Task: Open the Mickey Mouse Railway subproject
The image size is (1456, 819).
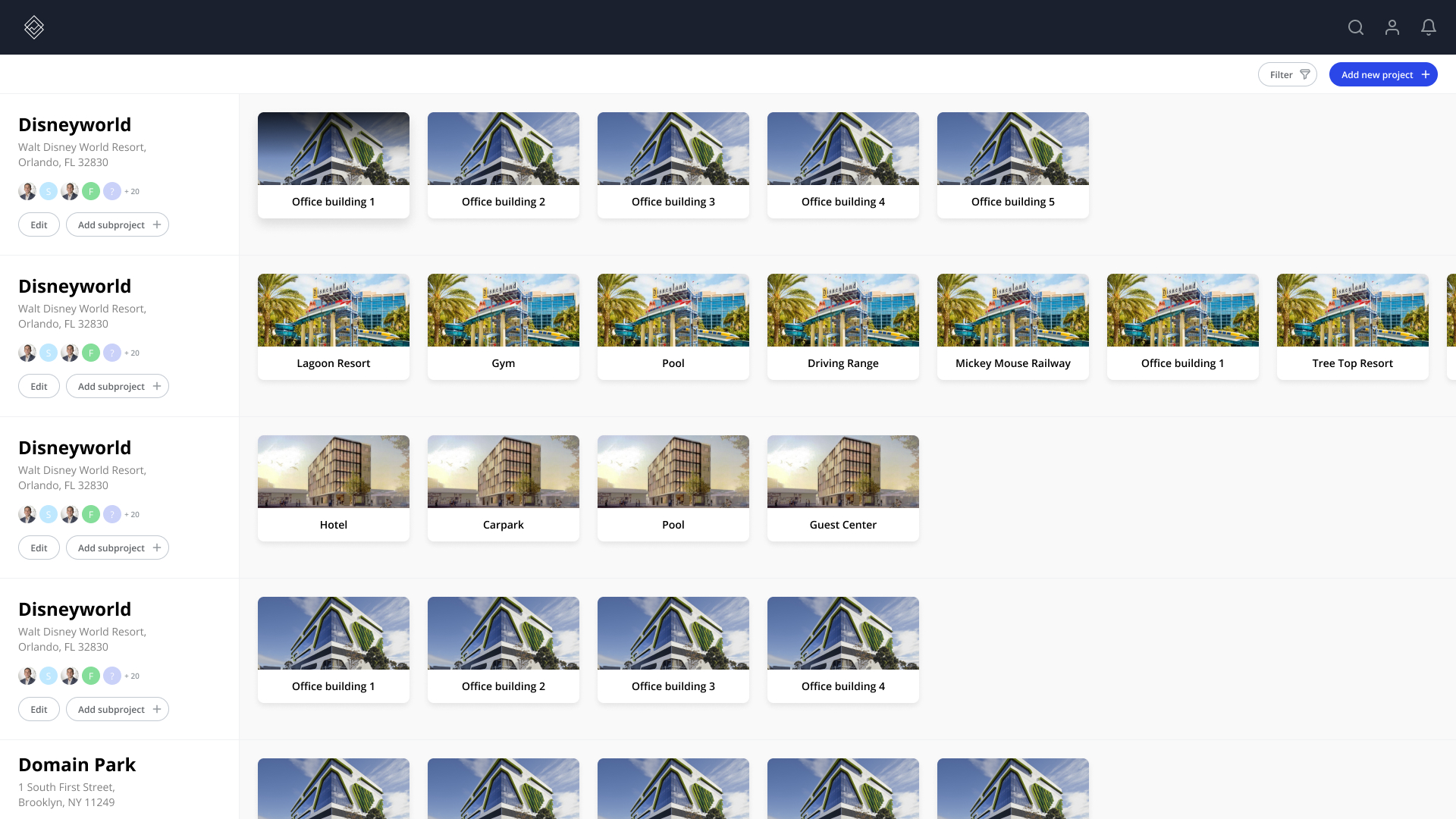Action: tap(1013, 326)
